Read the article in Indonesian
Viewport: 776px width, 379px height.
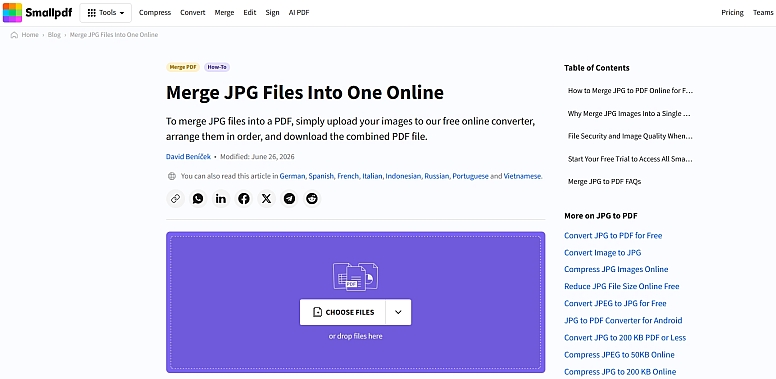[403, 176]
